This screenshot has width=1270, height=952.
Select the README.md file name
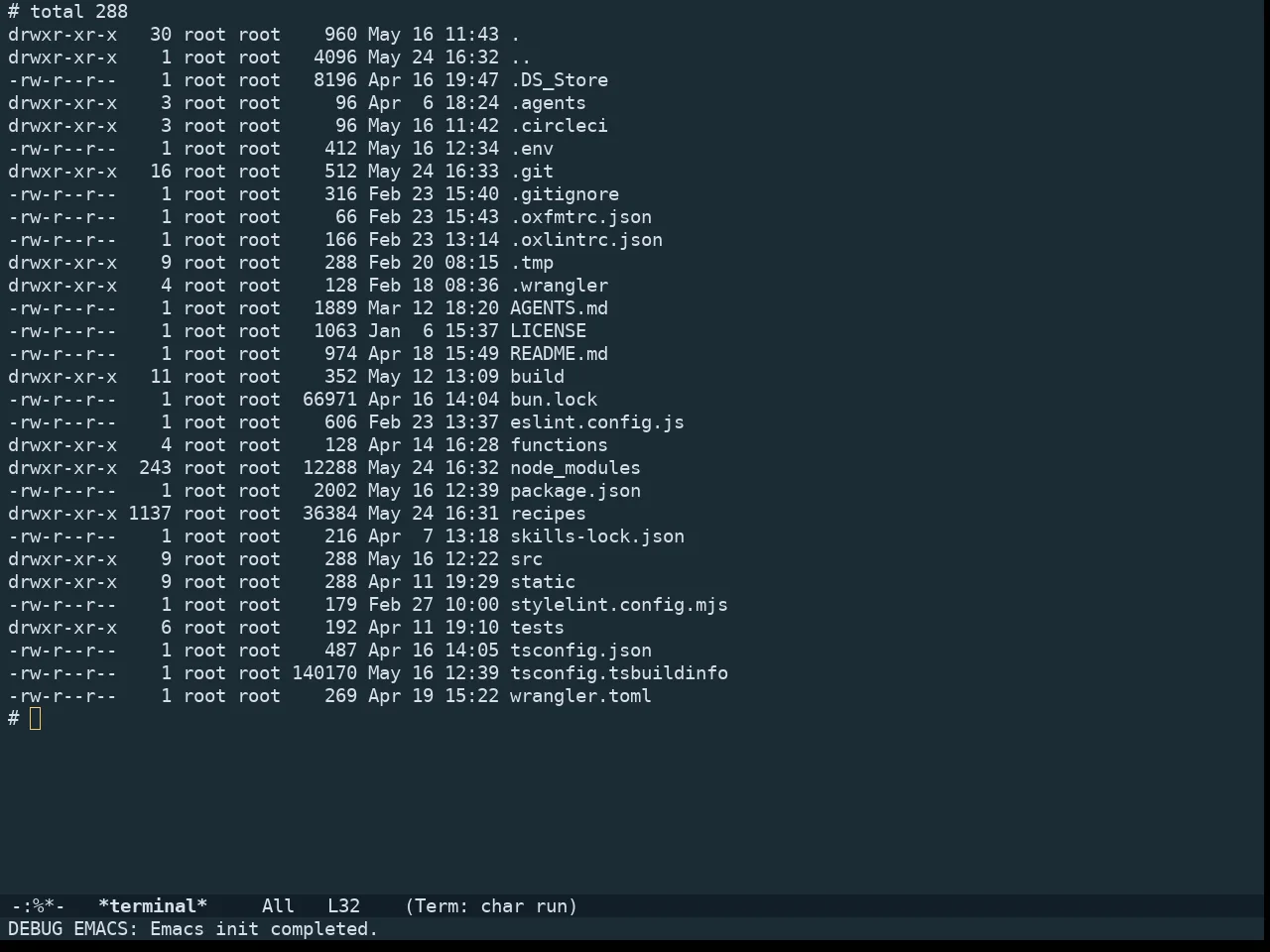tap(559, 354)
